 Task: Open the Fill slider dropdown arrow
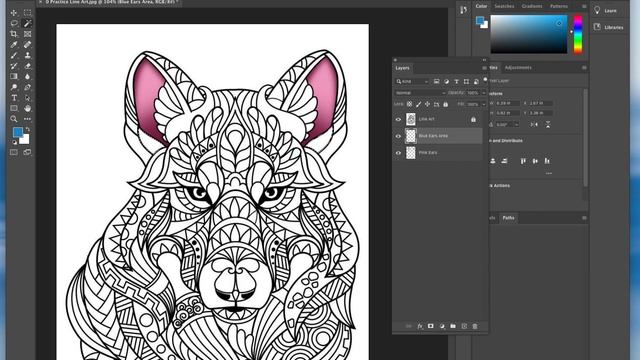point(484,104)
